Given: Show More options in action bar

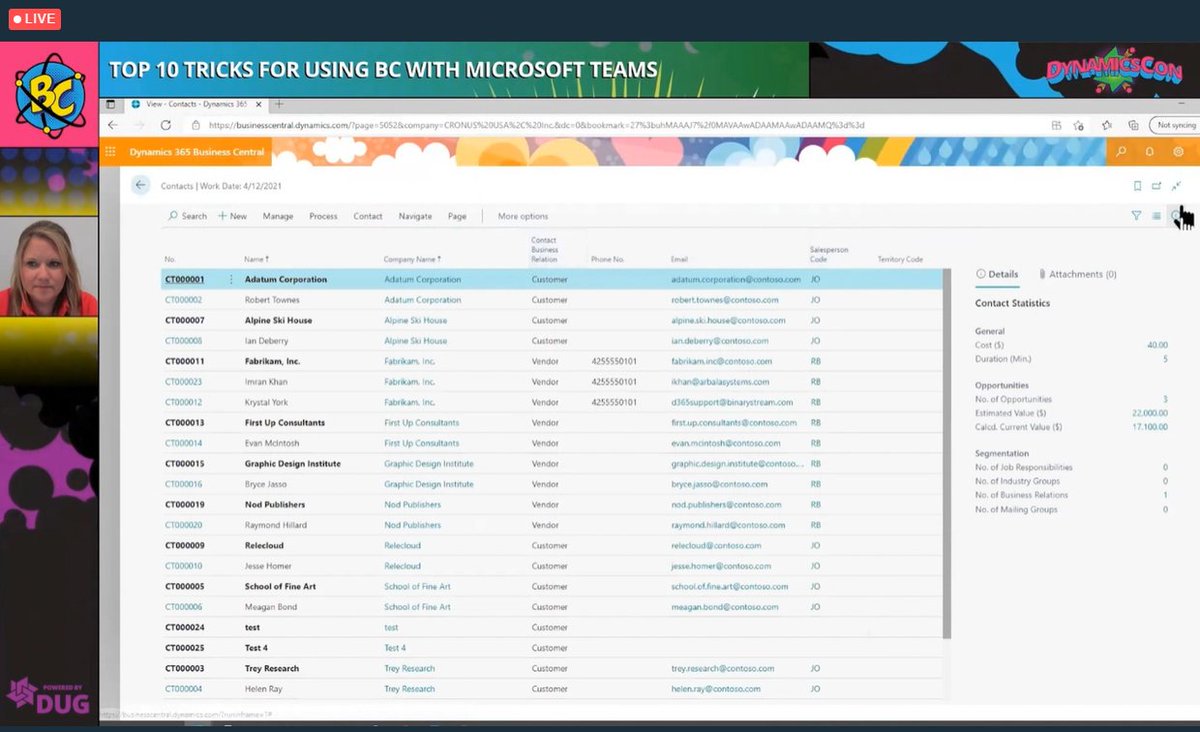Looking at the screenshot, I should coord(523,216).
